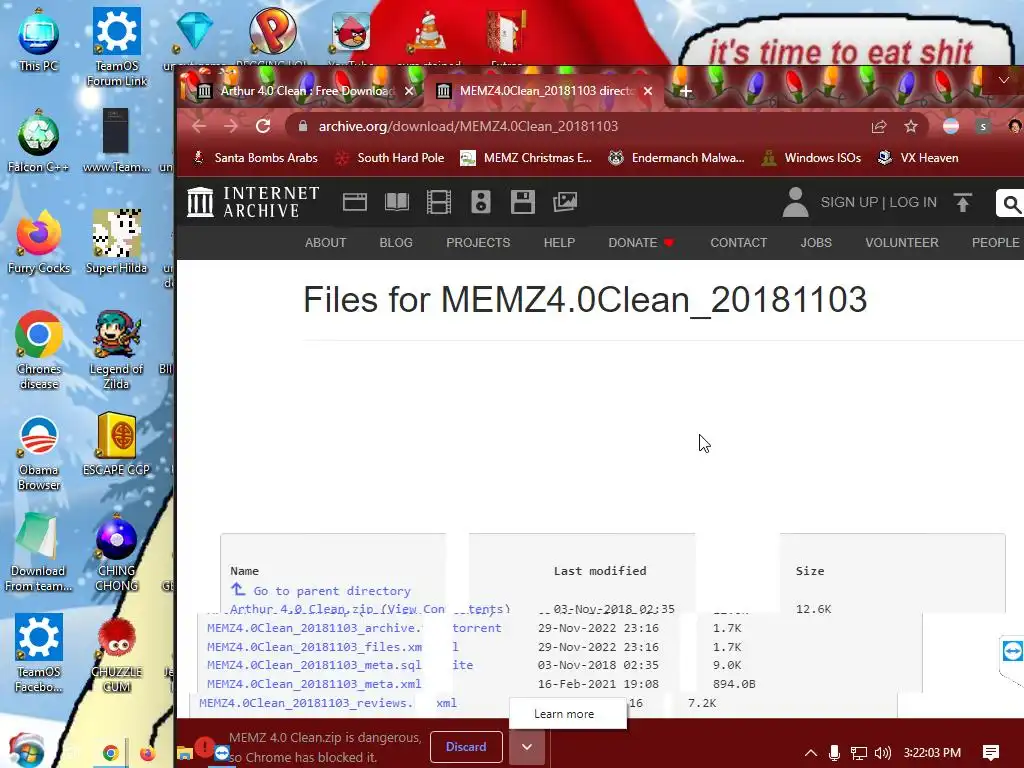Click the microphone icon in system tray
Image resolution: width=1024 pixels, height=768 pixels.
click(834, 753)
